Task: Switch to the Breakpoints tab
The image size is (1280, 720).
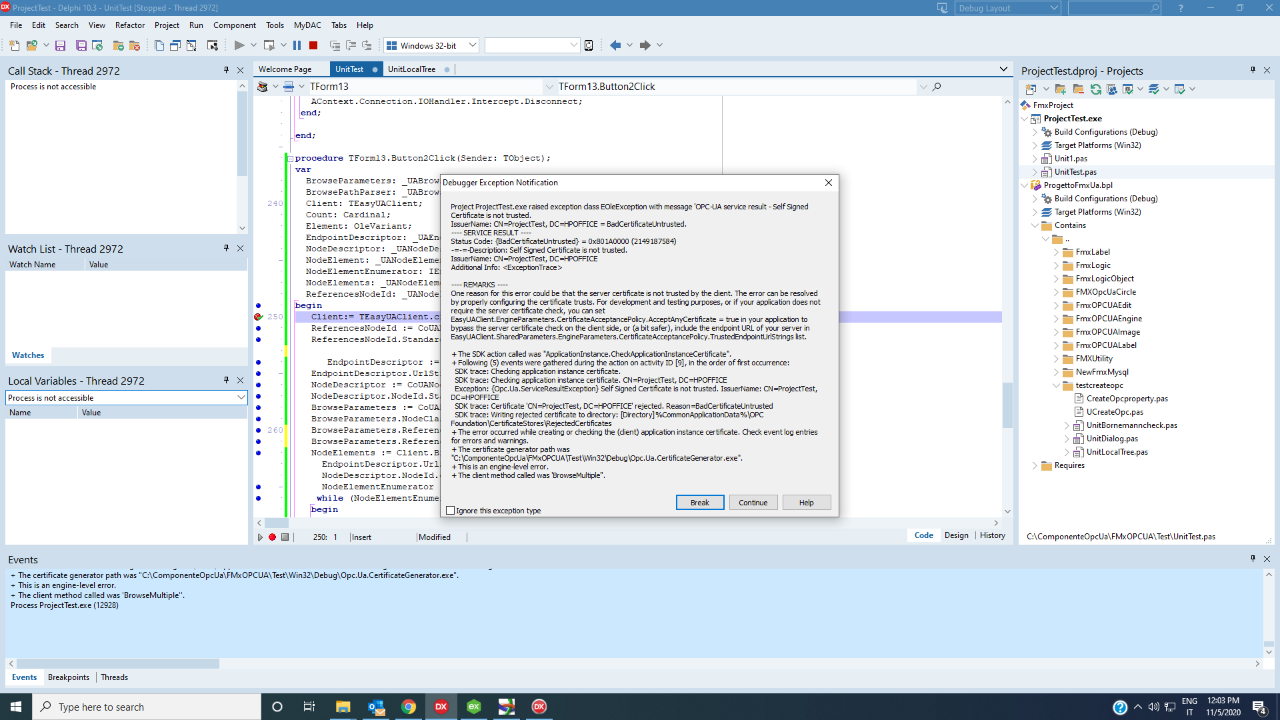Action: (68, 677)
